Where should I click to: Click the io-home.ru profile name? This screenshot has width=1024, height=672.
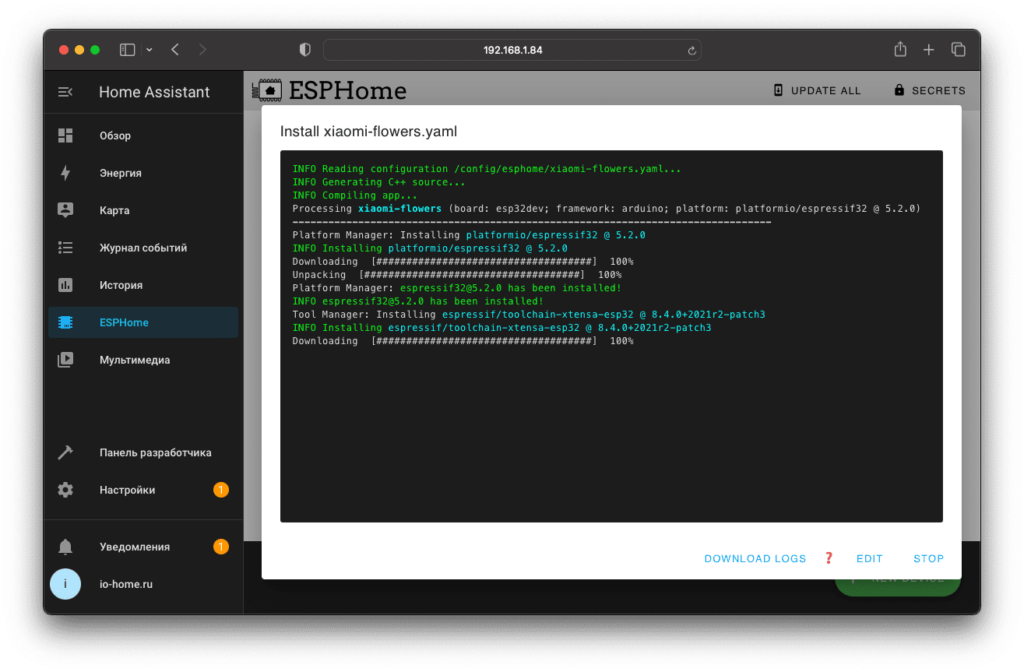(x=126, y=584)
